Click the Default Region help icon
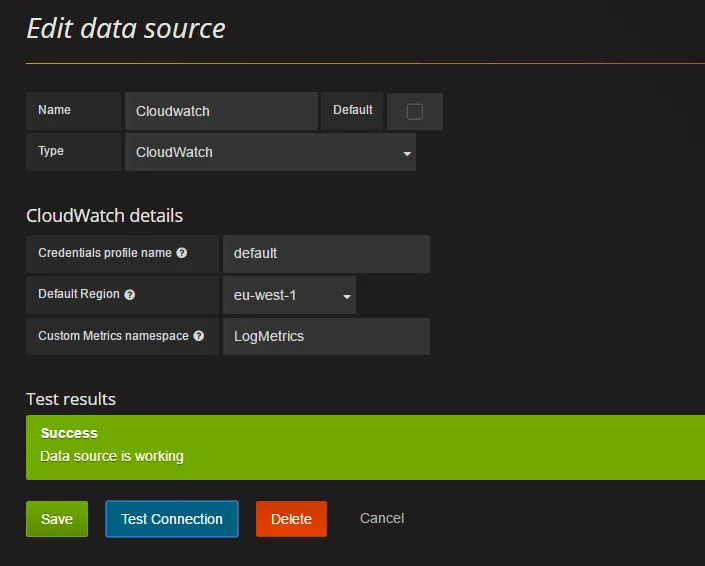Screen dimensions: 705x566 pyautogui.click(x=129, y=294)
